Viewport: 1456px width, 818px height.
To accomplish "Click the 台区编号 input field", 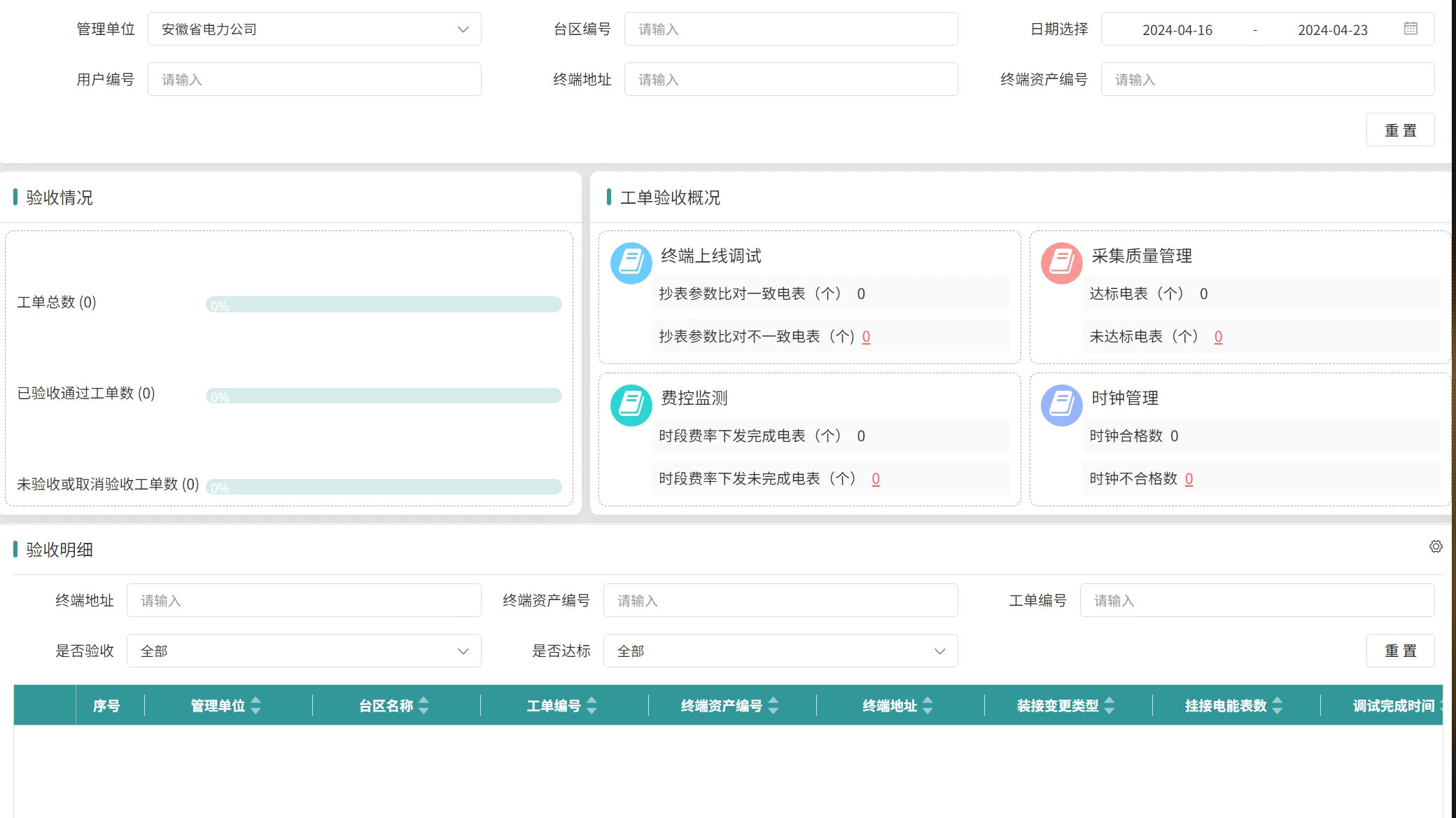I will (791, 29).
